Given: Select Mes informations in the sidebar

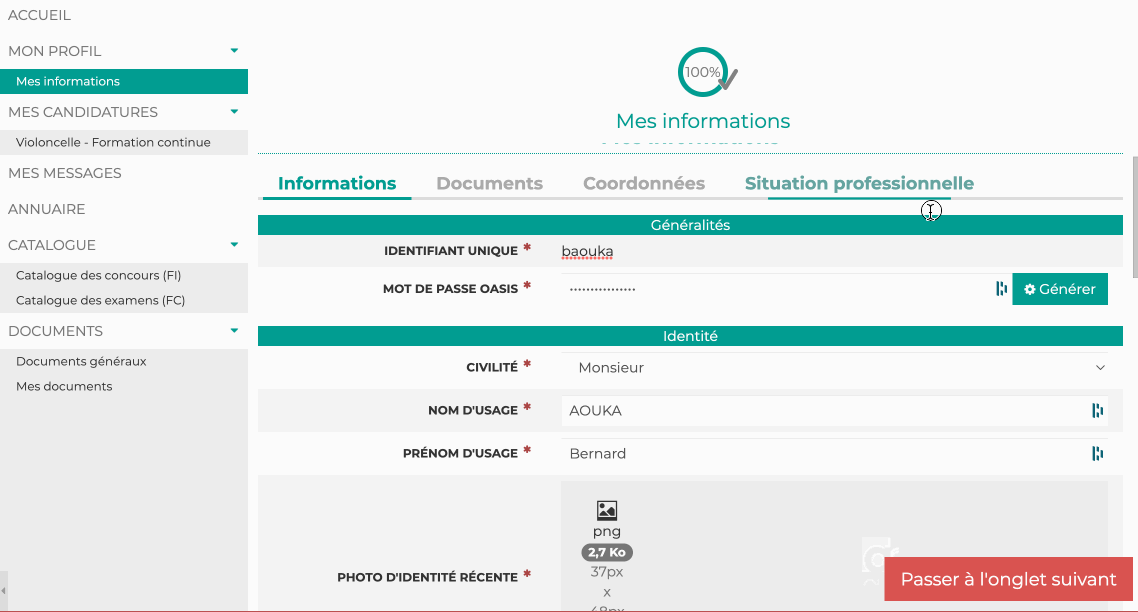Looking at the screenshot, I should (x=124, y=81).
